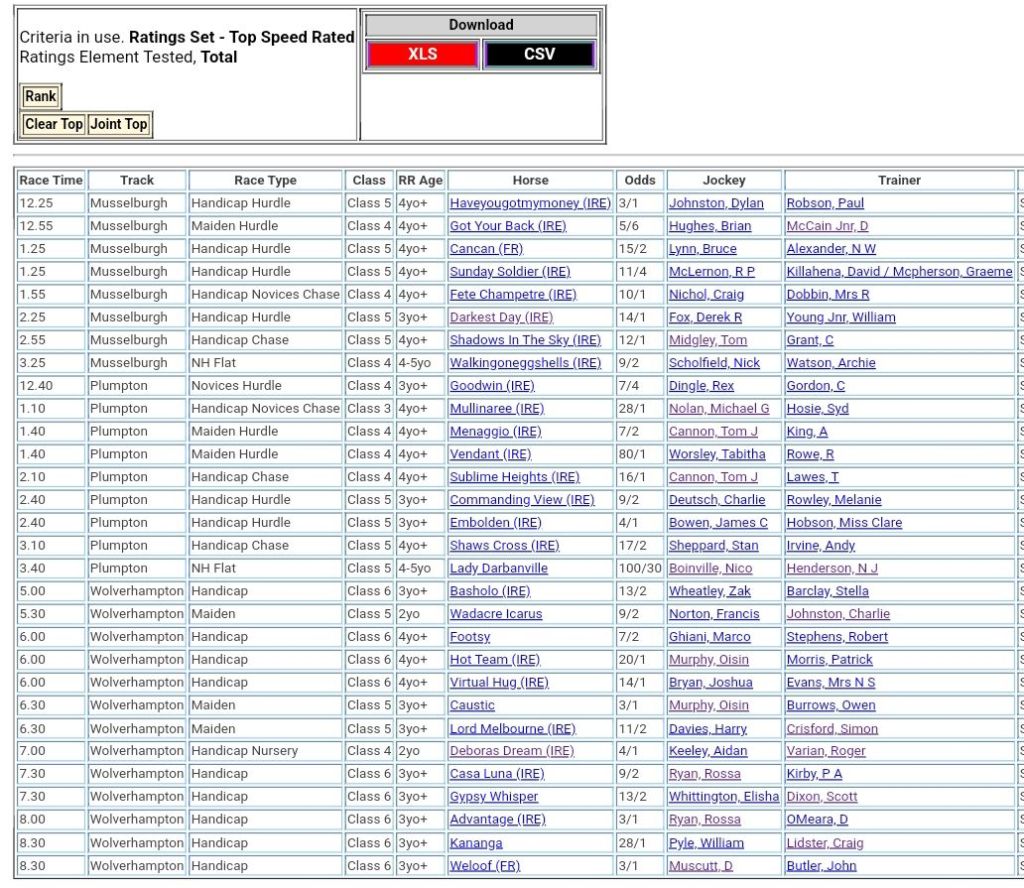
Task: Click jockey Scholfield, Nick
Action: pyautogui.click(x=714, y=363)
